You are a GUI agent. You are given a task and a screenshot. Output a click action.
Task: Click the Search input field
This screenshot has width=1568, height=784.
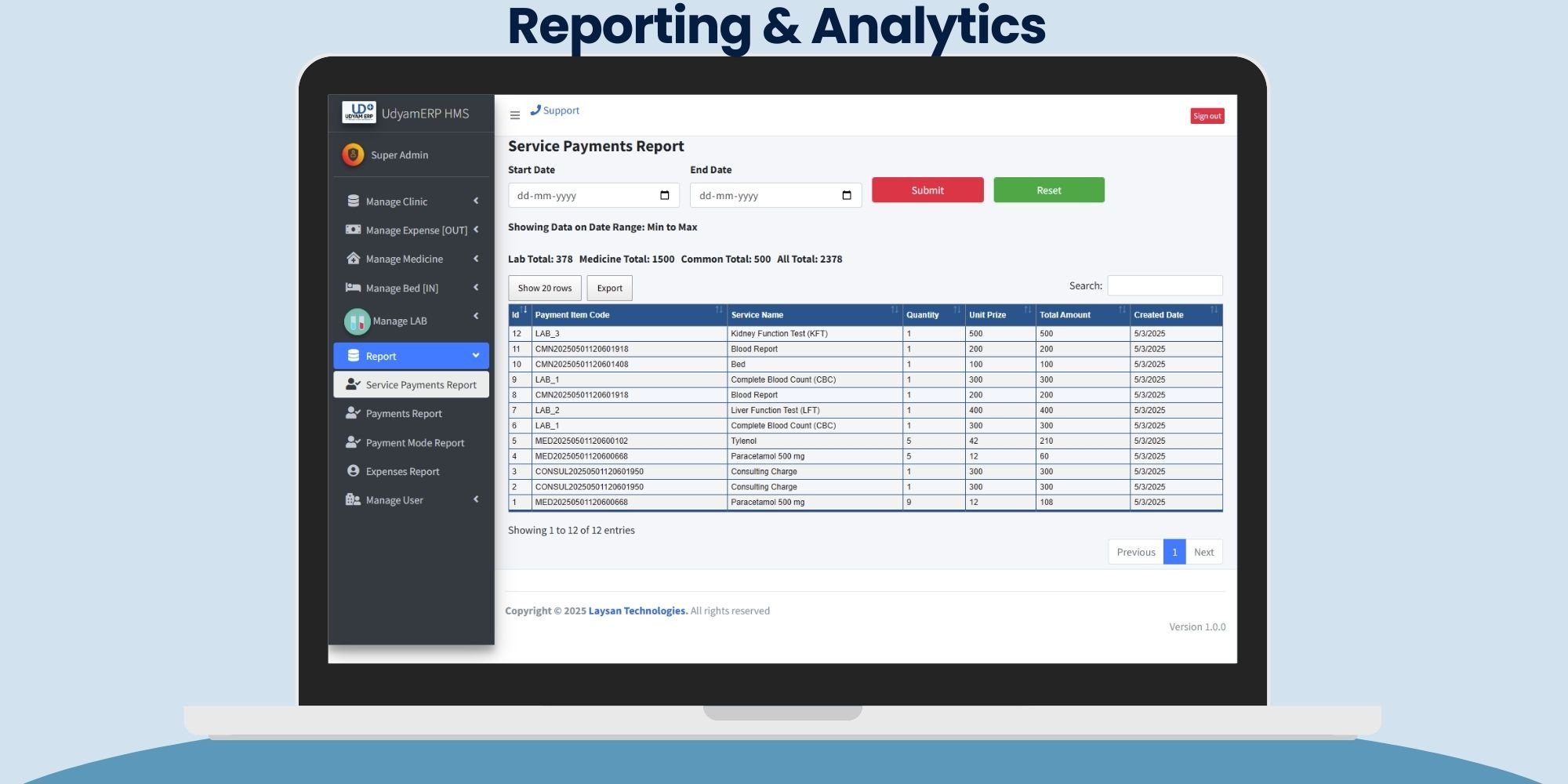tap(1164, 285)
